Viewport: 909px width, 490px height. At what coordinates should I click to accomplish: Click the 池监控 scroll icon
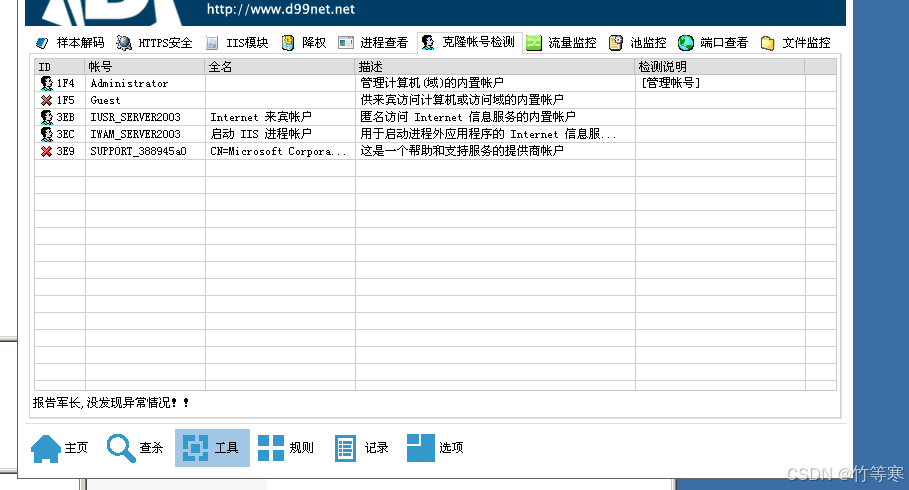616,43
